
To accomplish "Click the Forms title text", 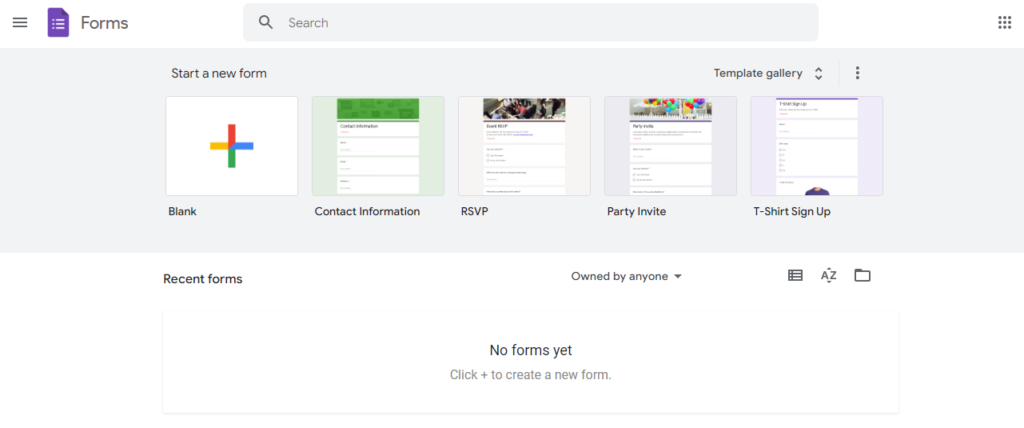I will pyautogui.click(x=104, y=23).
